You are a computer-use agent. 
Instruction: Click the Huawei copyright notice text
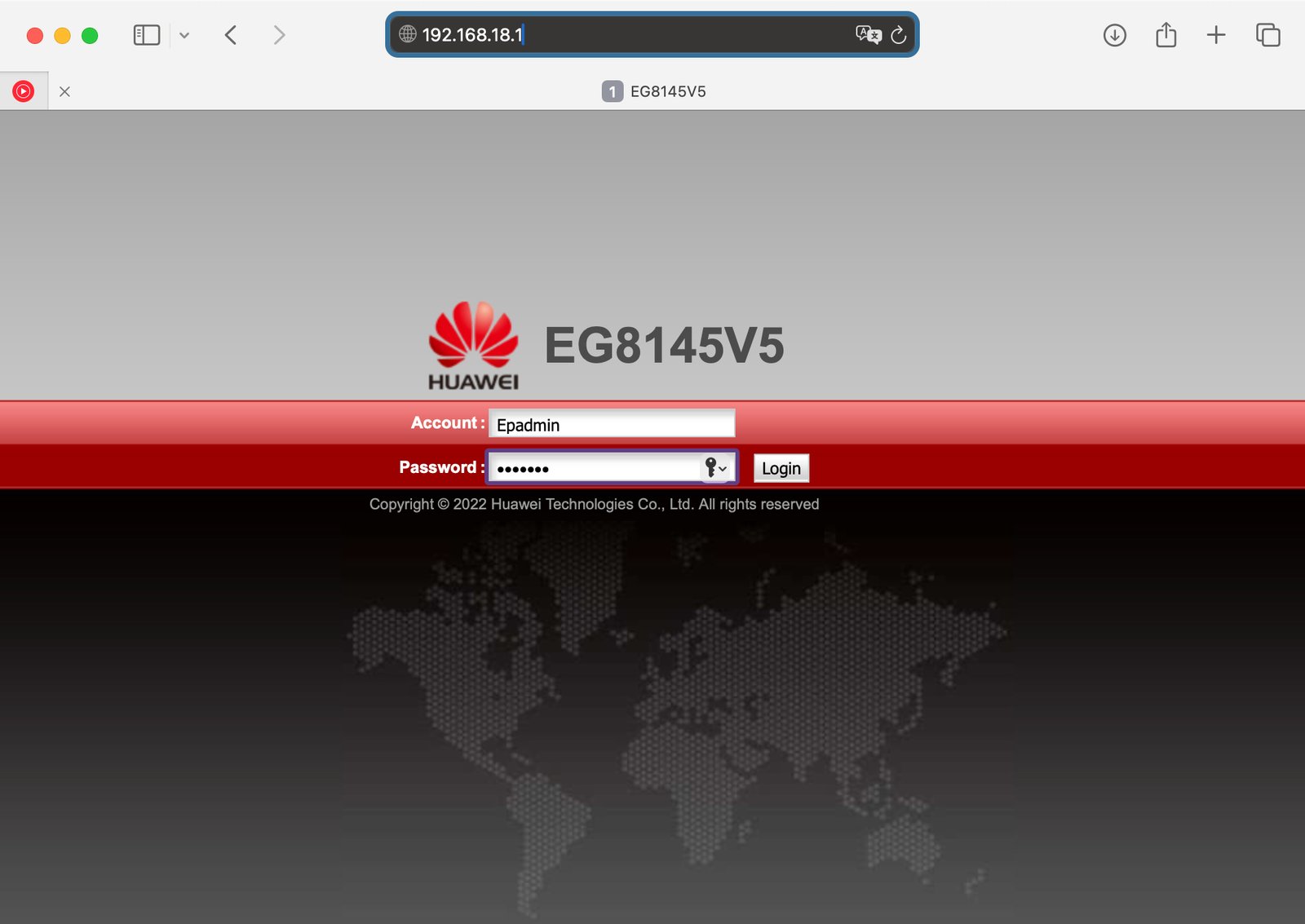point(594,504)
